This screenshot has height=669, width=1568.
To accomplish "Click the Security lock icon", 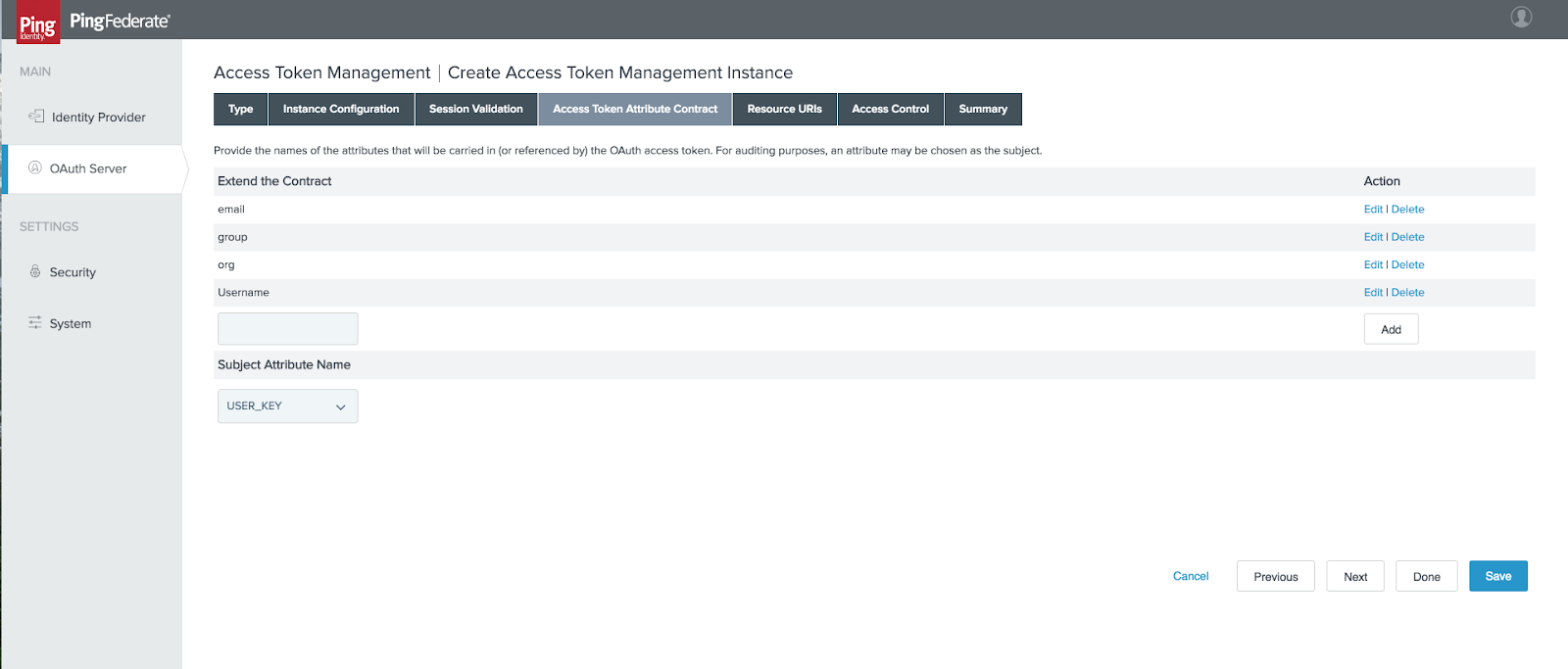I will [x=35, y=271].
